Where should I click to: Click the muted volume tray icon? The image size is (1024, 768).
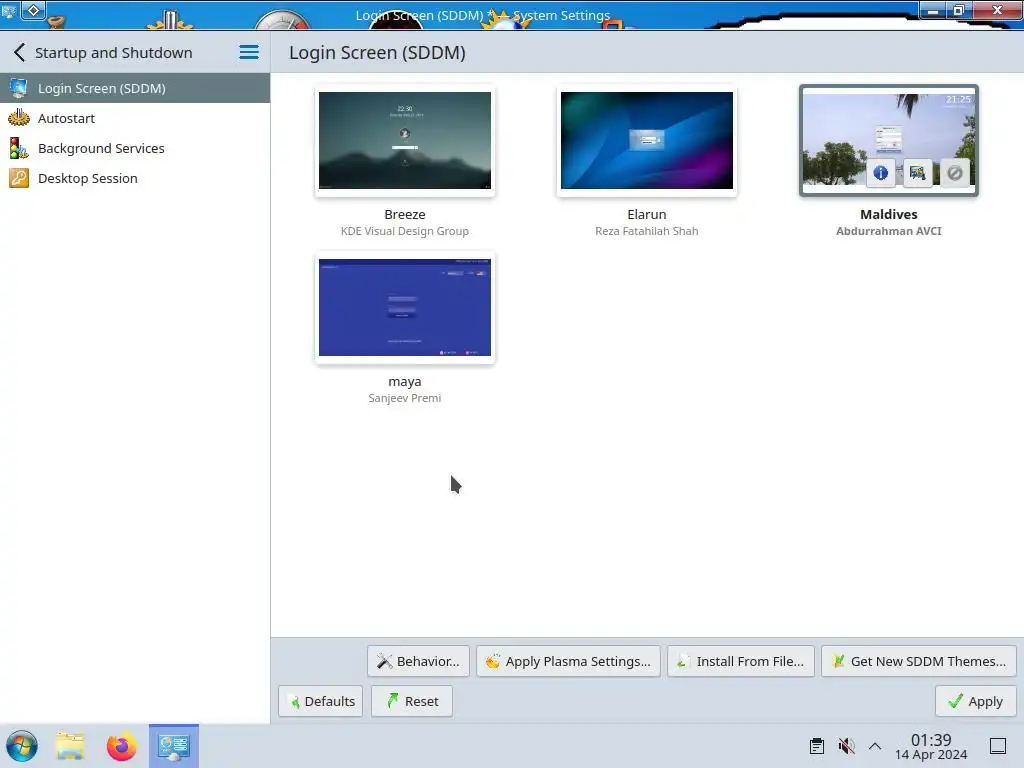846,746
